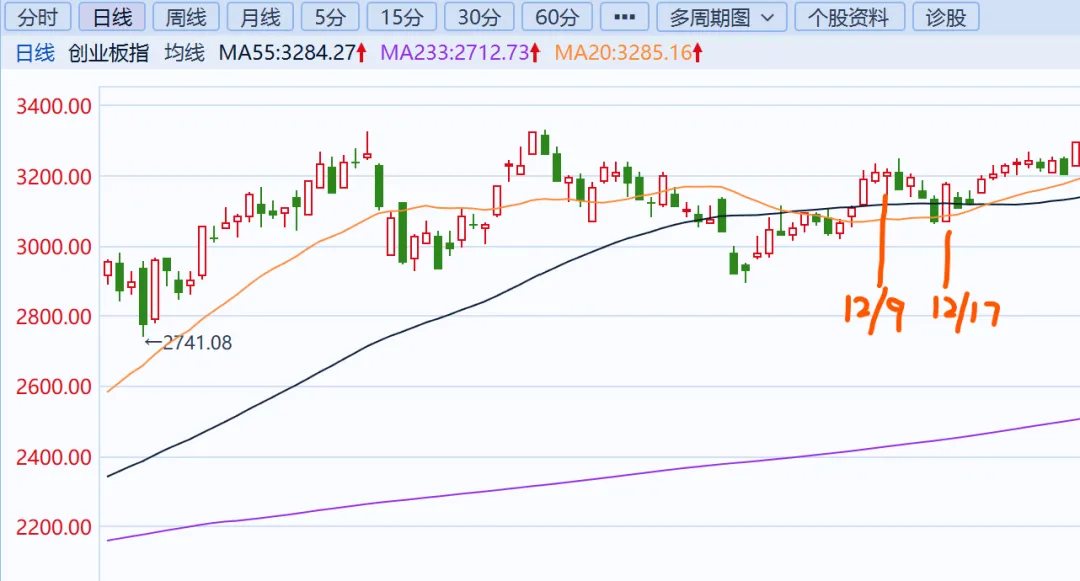Click the 创业板指 index name
The width and height of the screenshot is (1080, 581).
point(109,52)
